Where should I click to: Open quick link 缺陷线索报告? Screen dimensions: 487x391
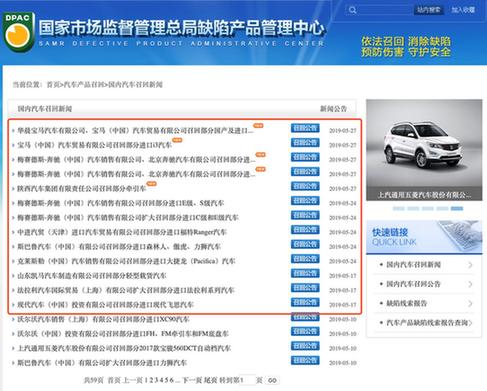pos(406,303)
